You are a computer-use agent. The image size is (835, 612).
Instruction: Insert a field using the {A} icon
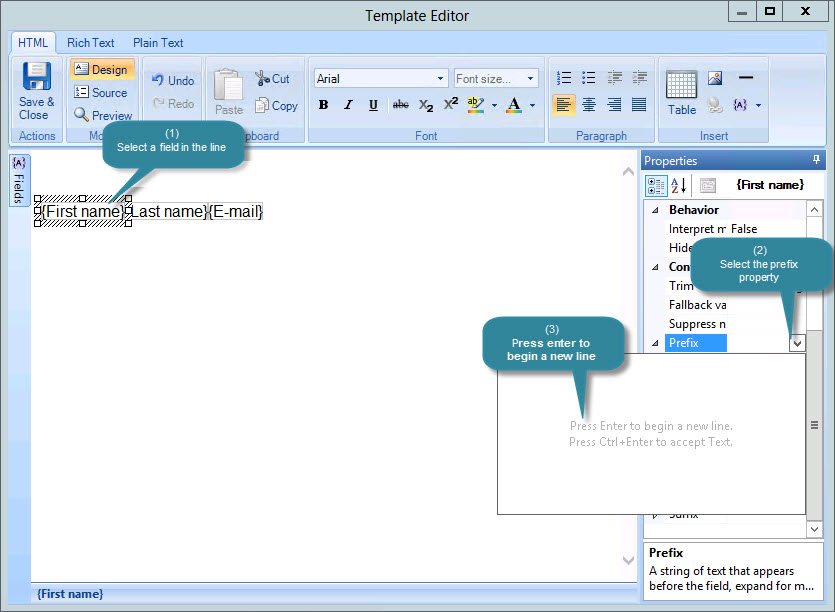click(x=740, y=105)
